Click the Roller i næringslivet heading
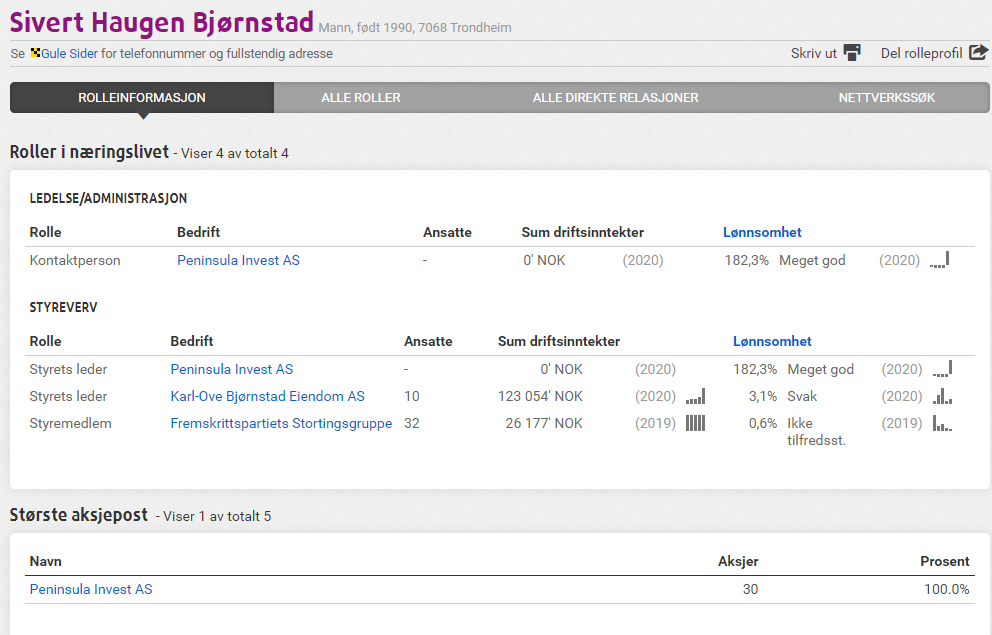The image size is (992, 635). 89,152
